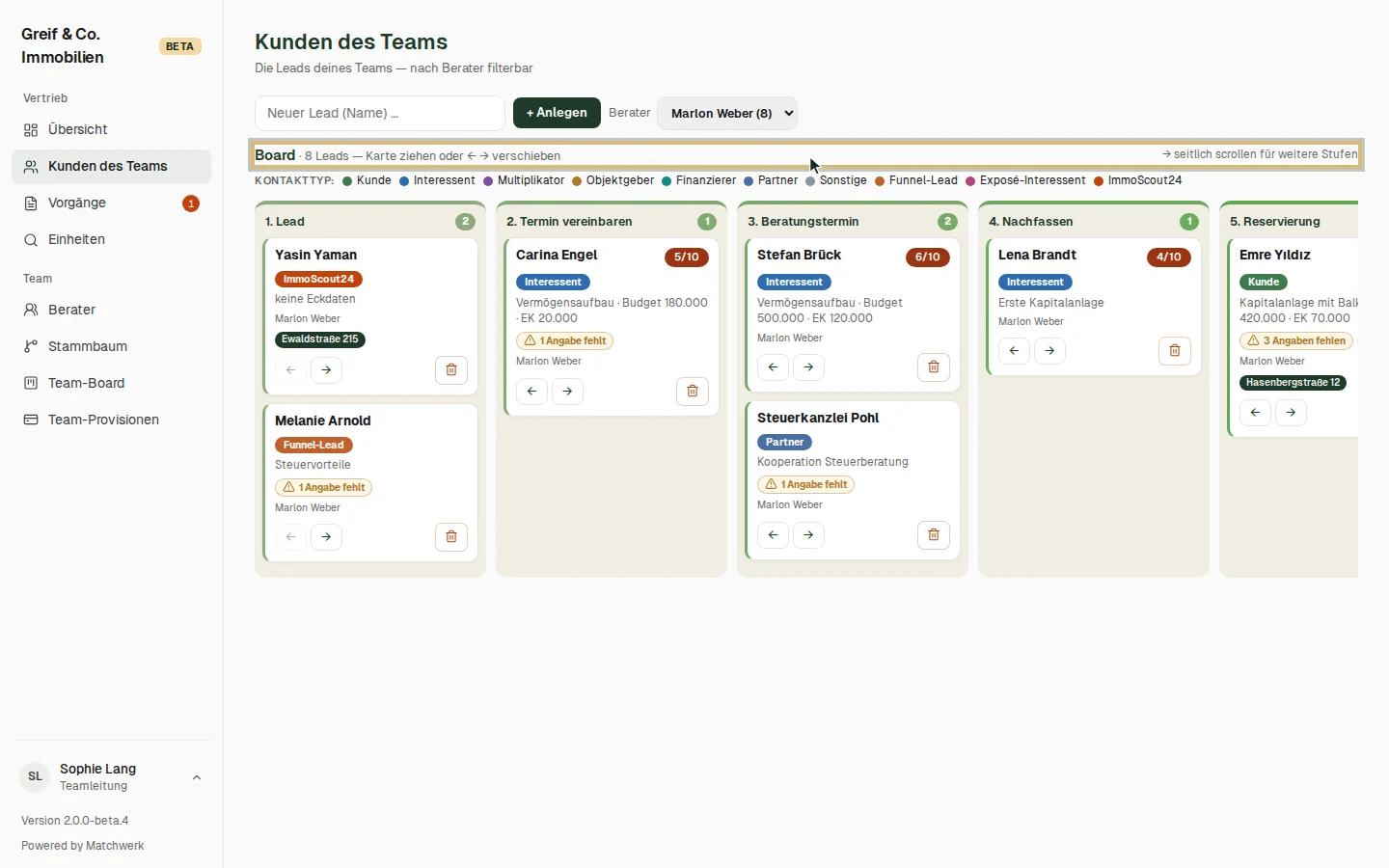Click the Ewaldstraße 215 tag
Image resolution: width=1389 pixels, height=868 pixels.
click(x=320, y=339)
